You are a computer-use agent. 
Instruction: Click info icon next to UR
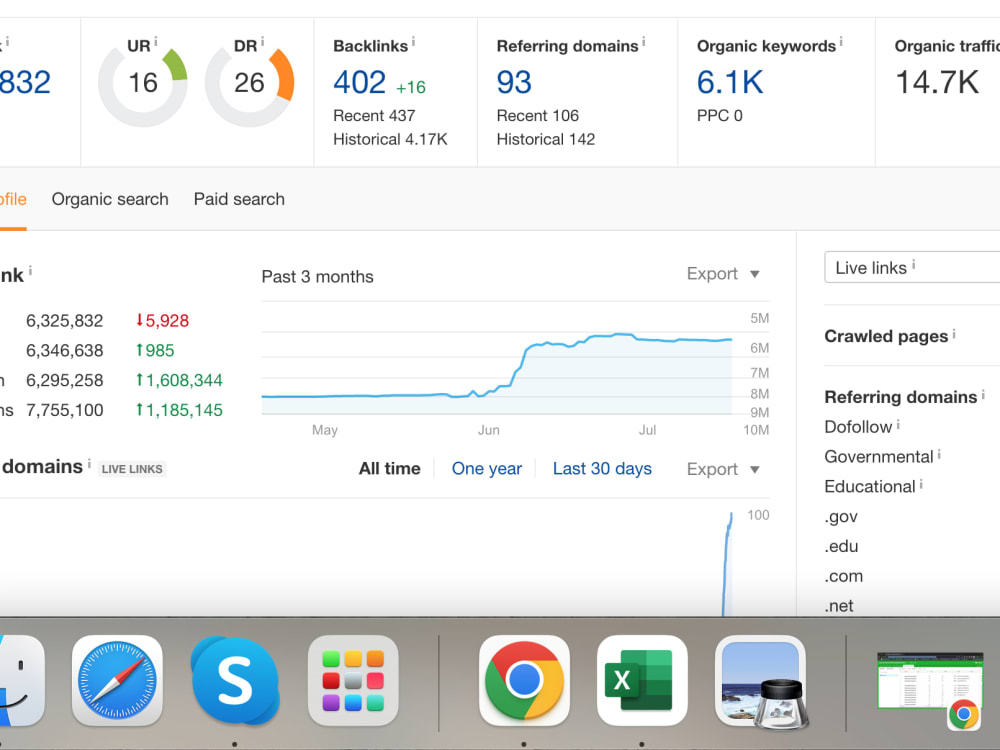156,41
